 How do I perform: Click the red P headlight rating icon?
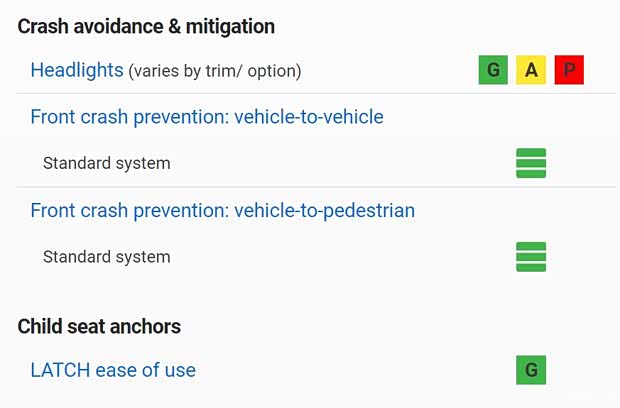click(x=569, y=70)
